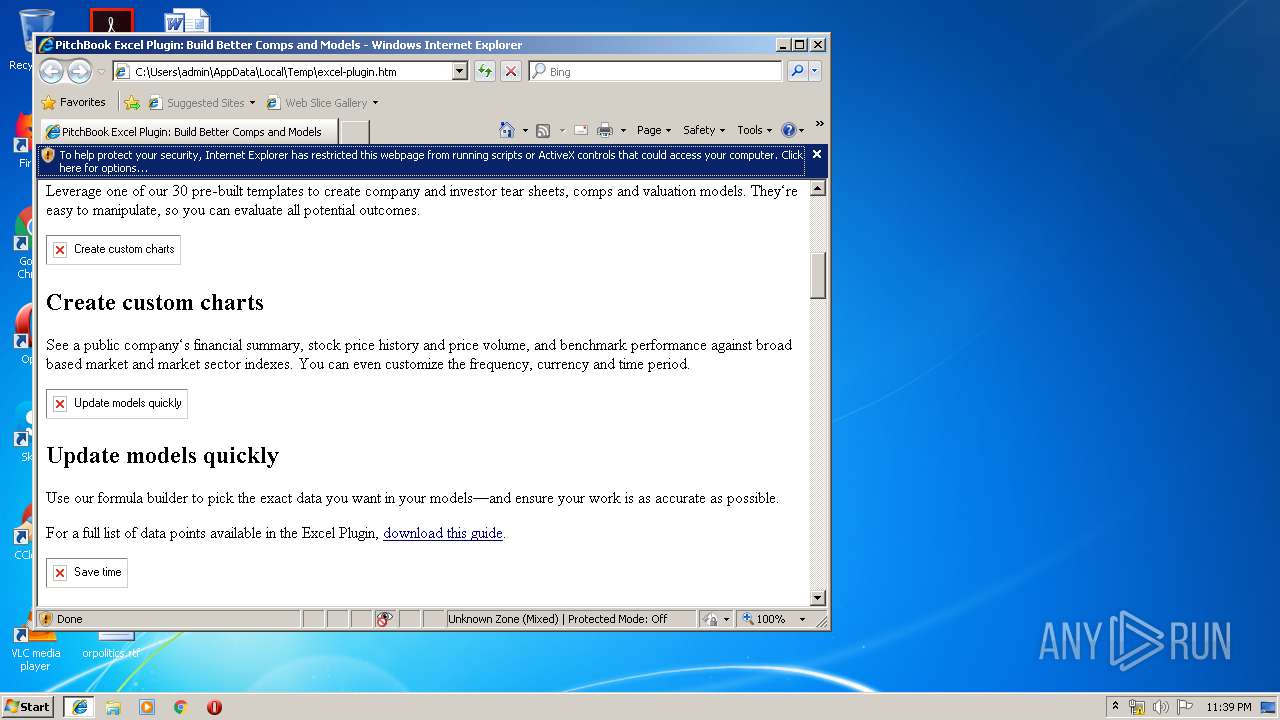The image size is (1280, 720).
Task: Open Google Chrome from the taskbar
Action: [x=181, y=707]
